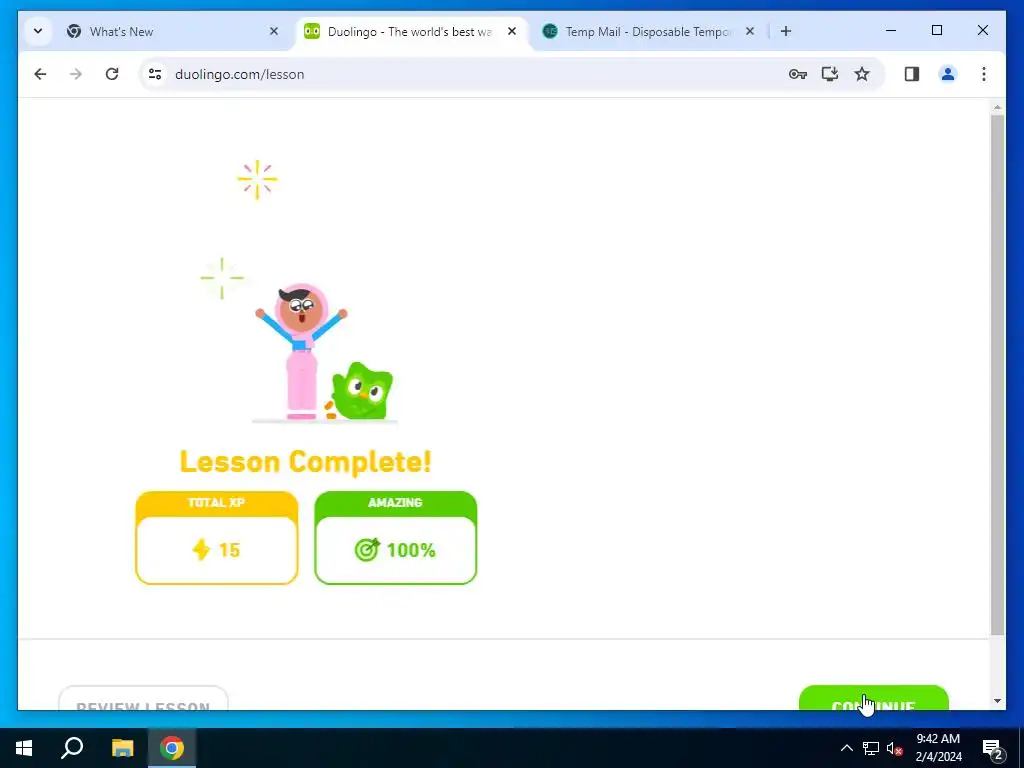Close the Temp Mail tab

pyautogui.click(x=750, y=31)
